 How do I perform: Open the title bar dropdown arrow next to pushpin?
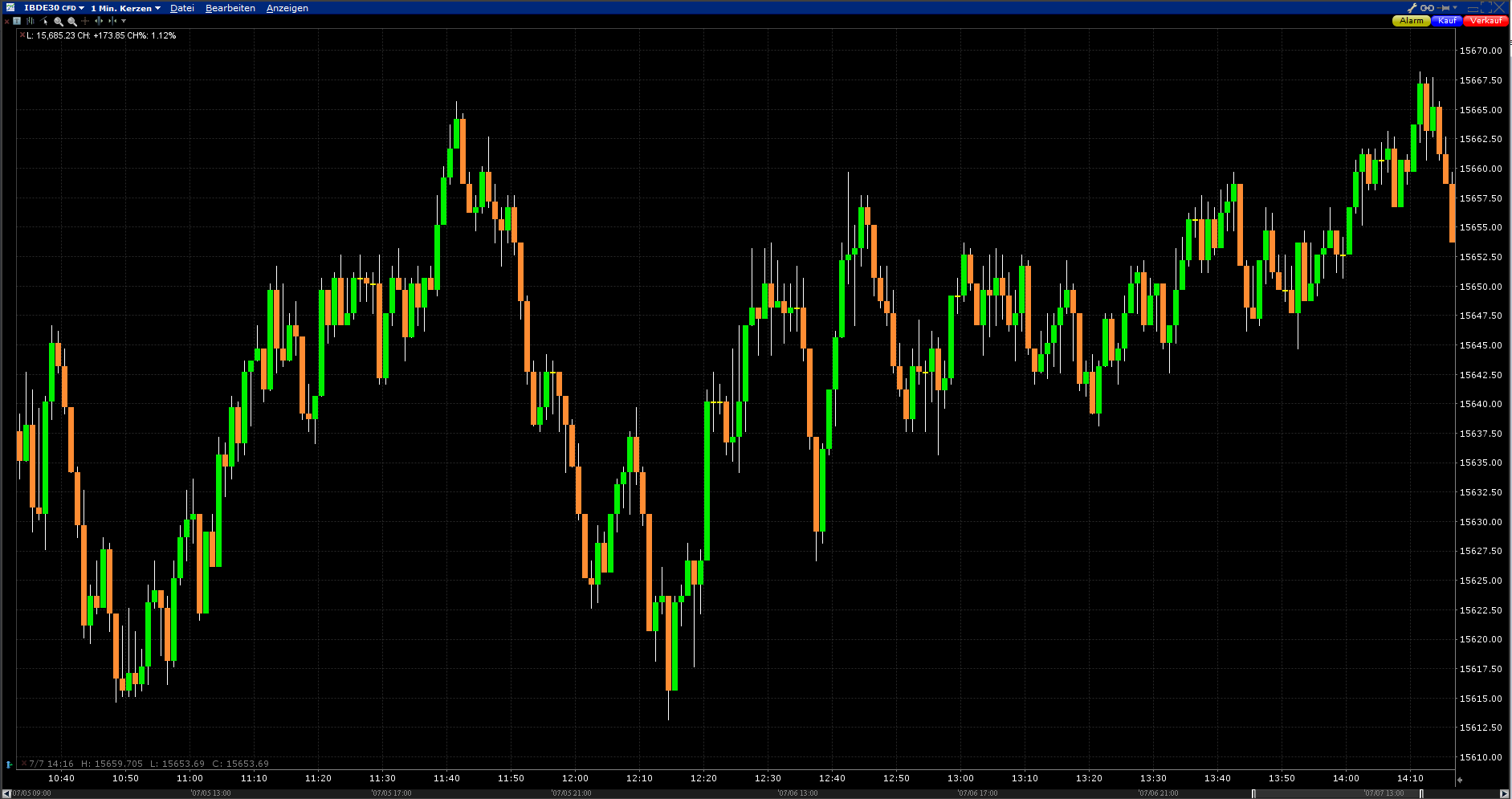click(1455, 8)
